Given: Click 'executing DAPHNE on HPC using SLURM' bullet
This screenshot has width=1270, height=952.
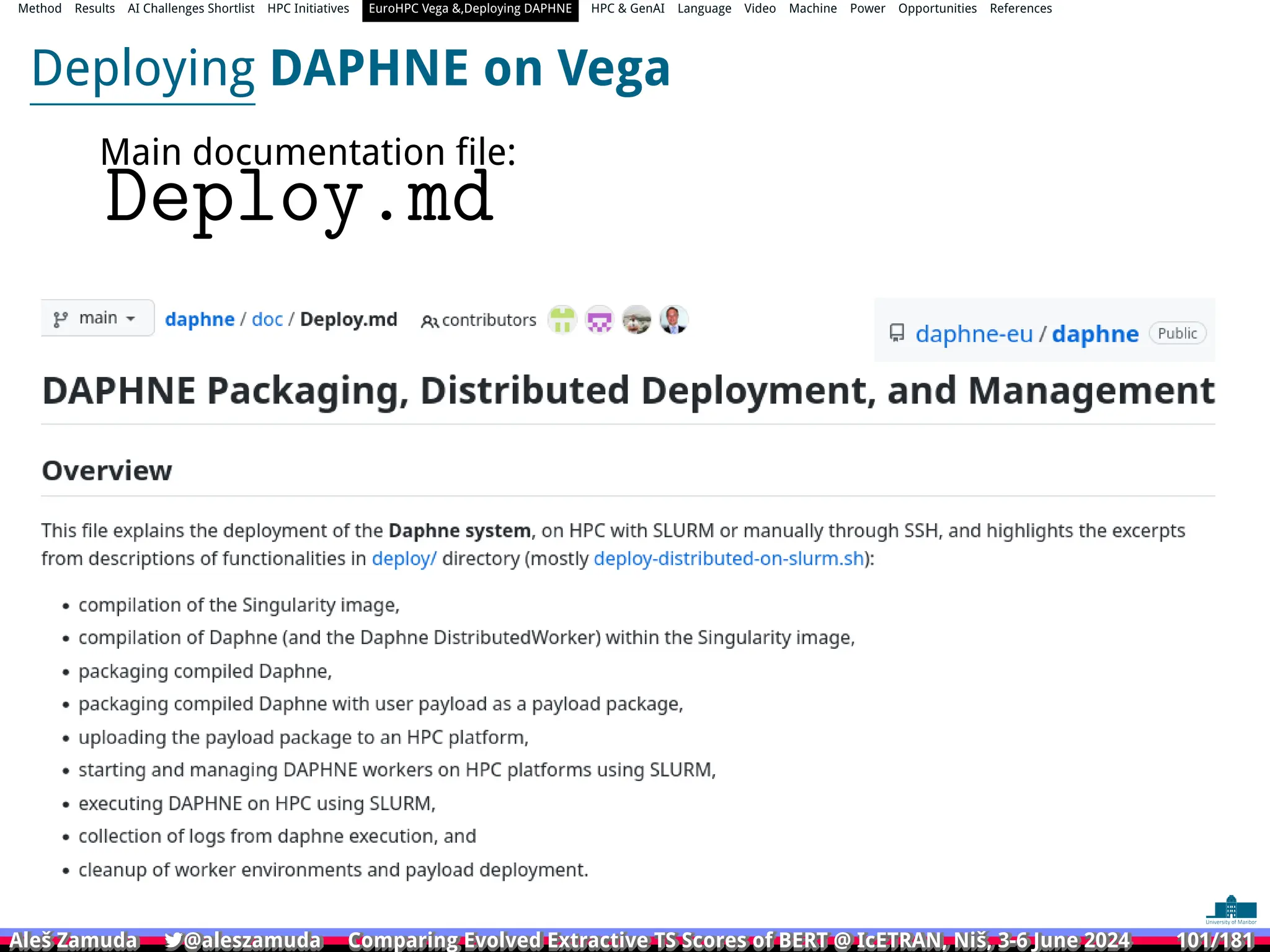Looking at the screenshot, I should coord(257,803).
